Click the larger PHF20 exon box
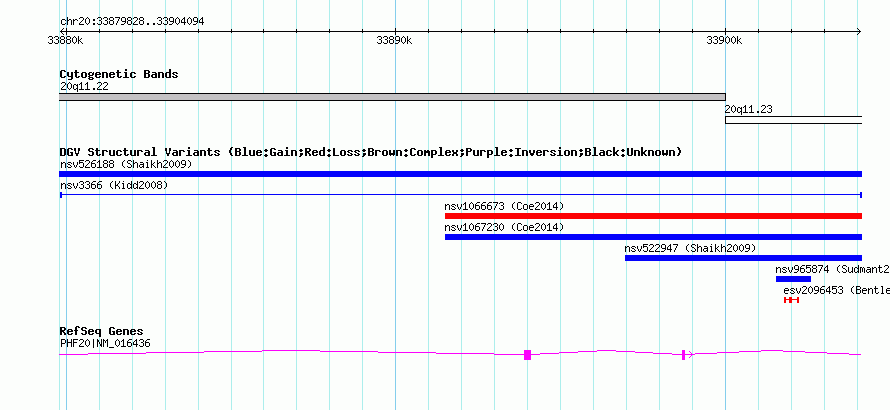890x410 pixels. pos(527,355)
